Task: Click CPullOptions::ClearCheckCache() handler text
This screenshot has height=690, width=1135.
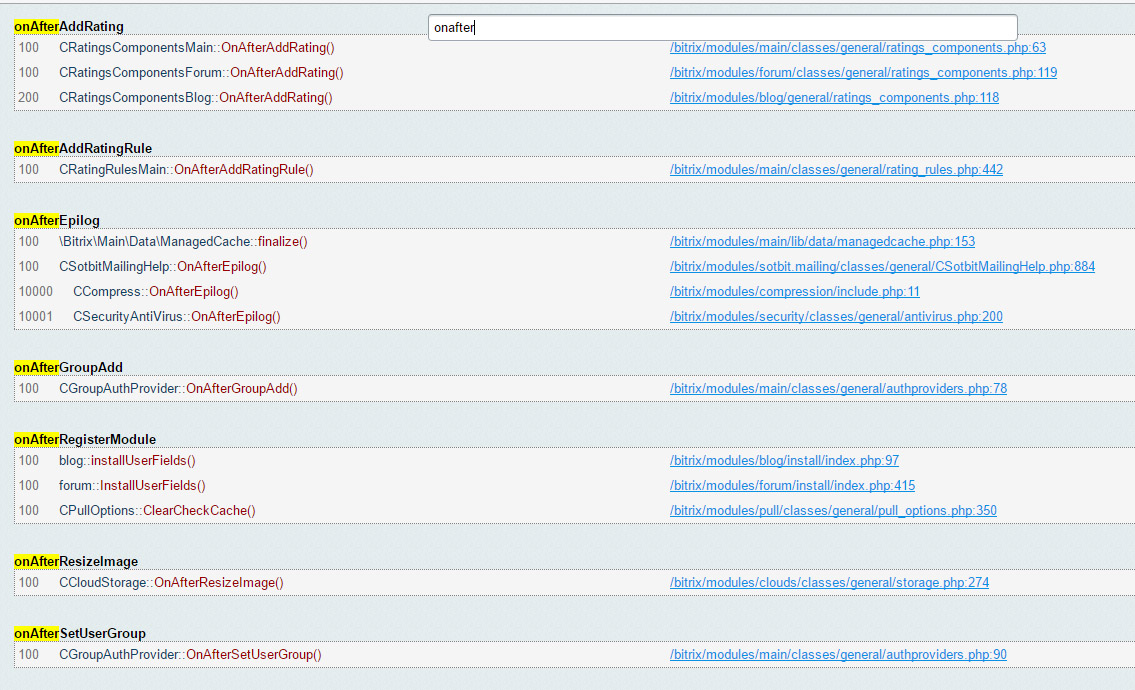Action: point(157,510)
